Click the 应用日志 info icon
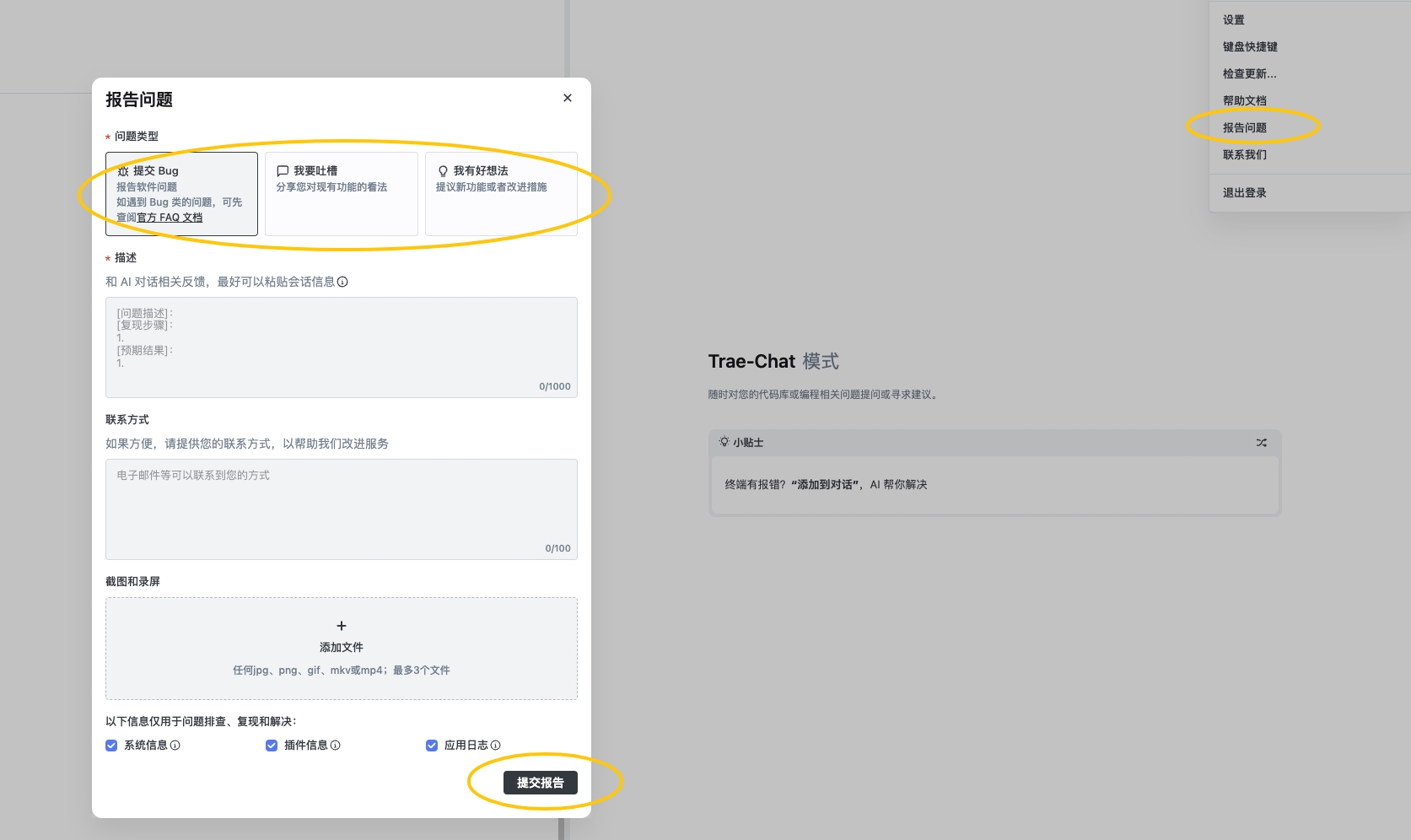1411x840 pixels. click(496, 746)
